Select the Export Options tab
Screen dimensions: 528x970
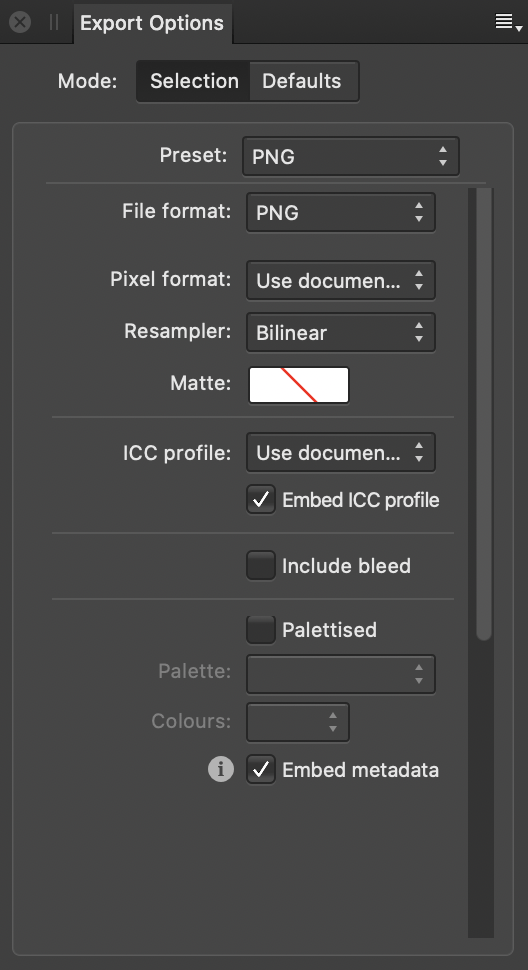152,23
